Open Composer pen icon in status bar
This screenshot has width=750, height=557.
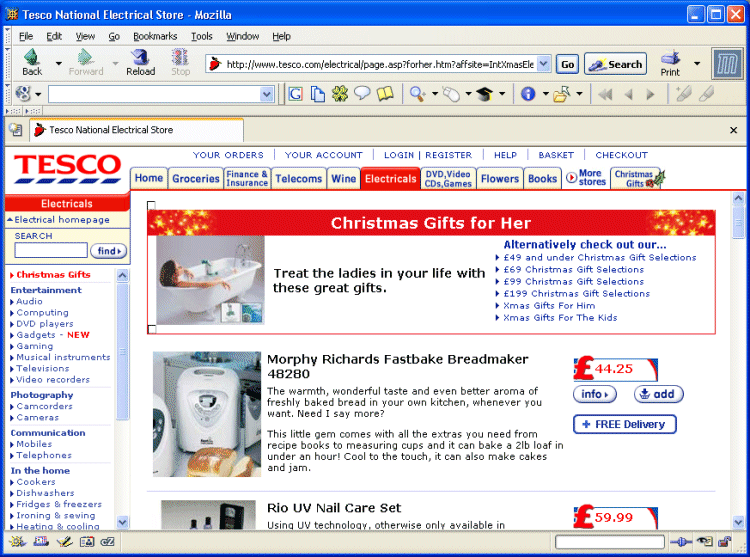(x=64, y=542)
